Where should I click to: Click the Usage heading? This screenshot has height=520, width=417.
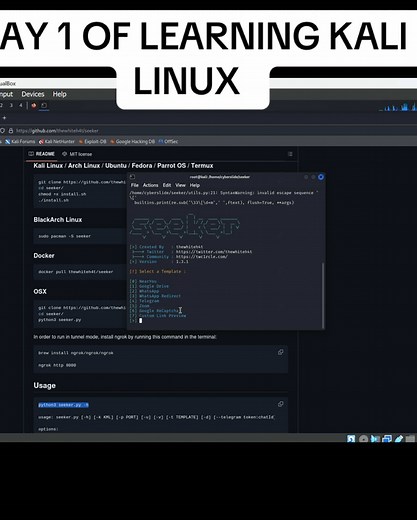[44, 386]
